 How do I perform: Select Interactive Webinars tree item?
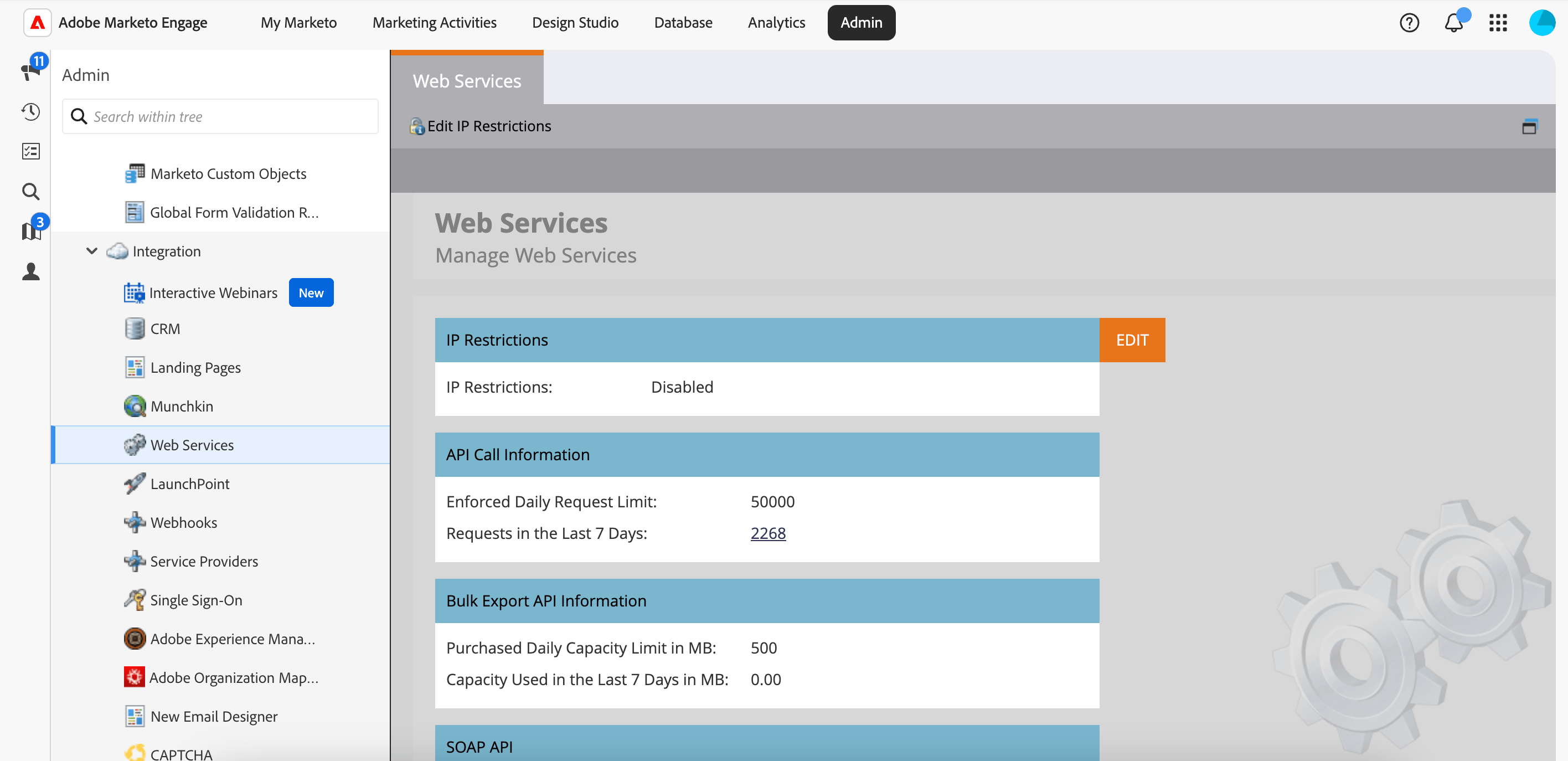coord(213,293)
